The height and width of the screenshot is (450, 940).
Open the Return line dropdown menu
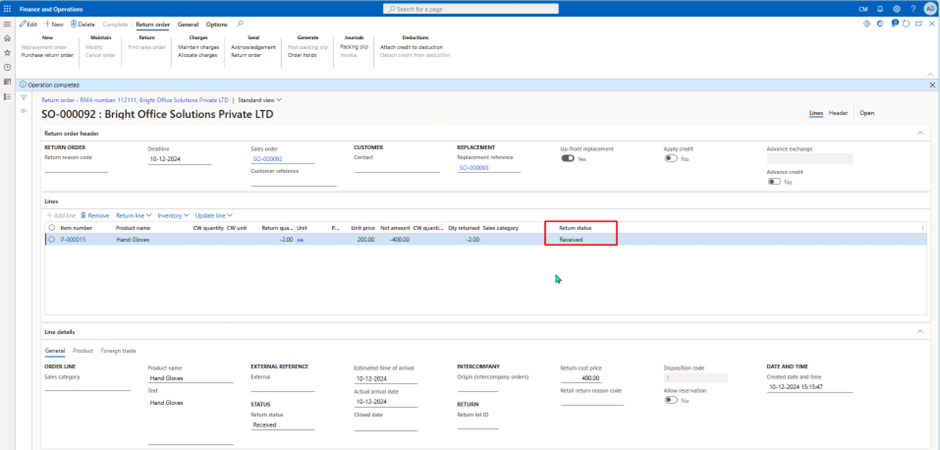pos(133,215)
